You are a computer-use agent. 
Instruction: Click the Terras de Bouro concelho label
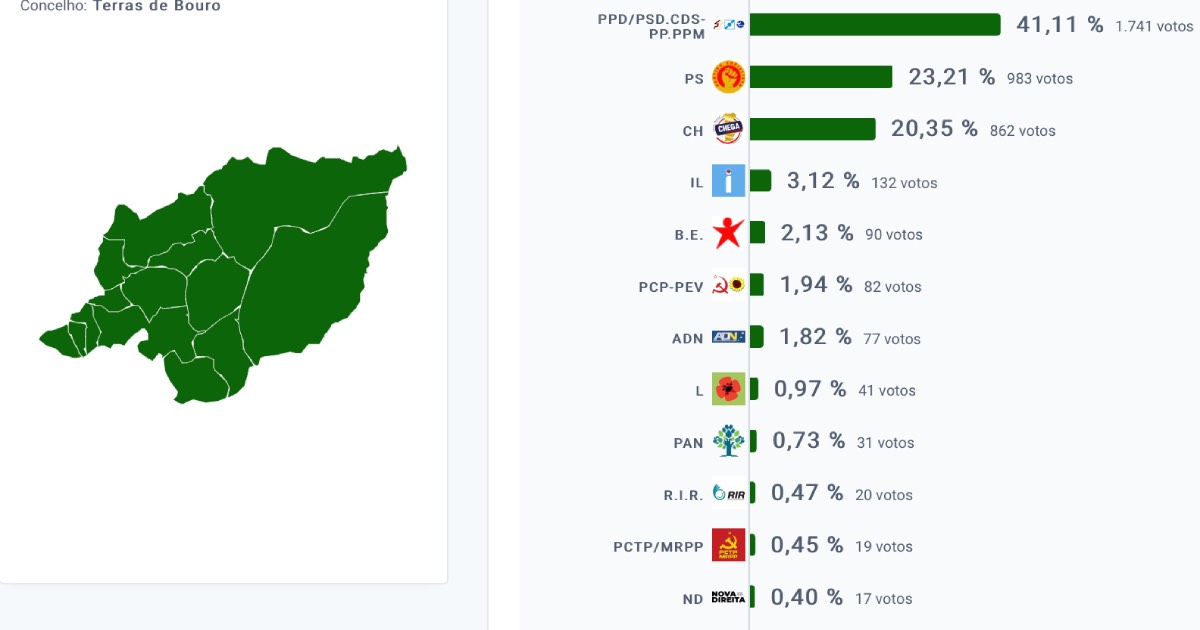(157, 6)
